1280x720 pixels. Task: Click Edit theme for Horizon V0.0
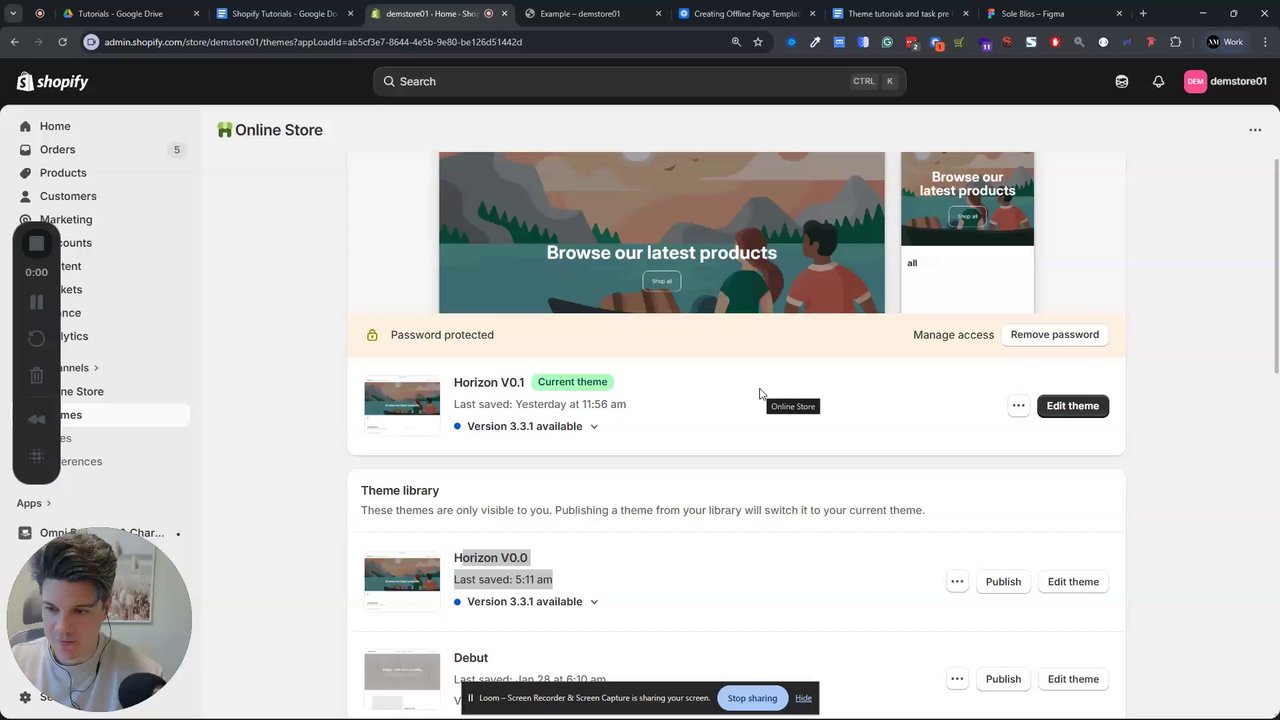[x=1073, y=582]
